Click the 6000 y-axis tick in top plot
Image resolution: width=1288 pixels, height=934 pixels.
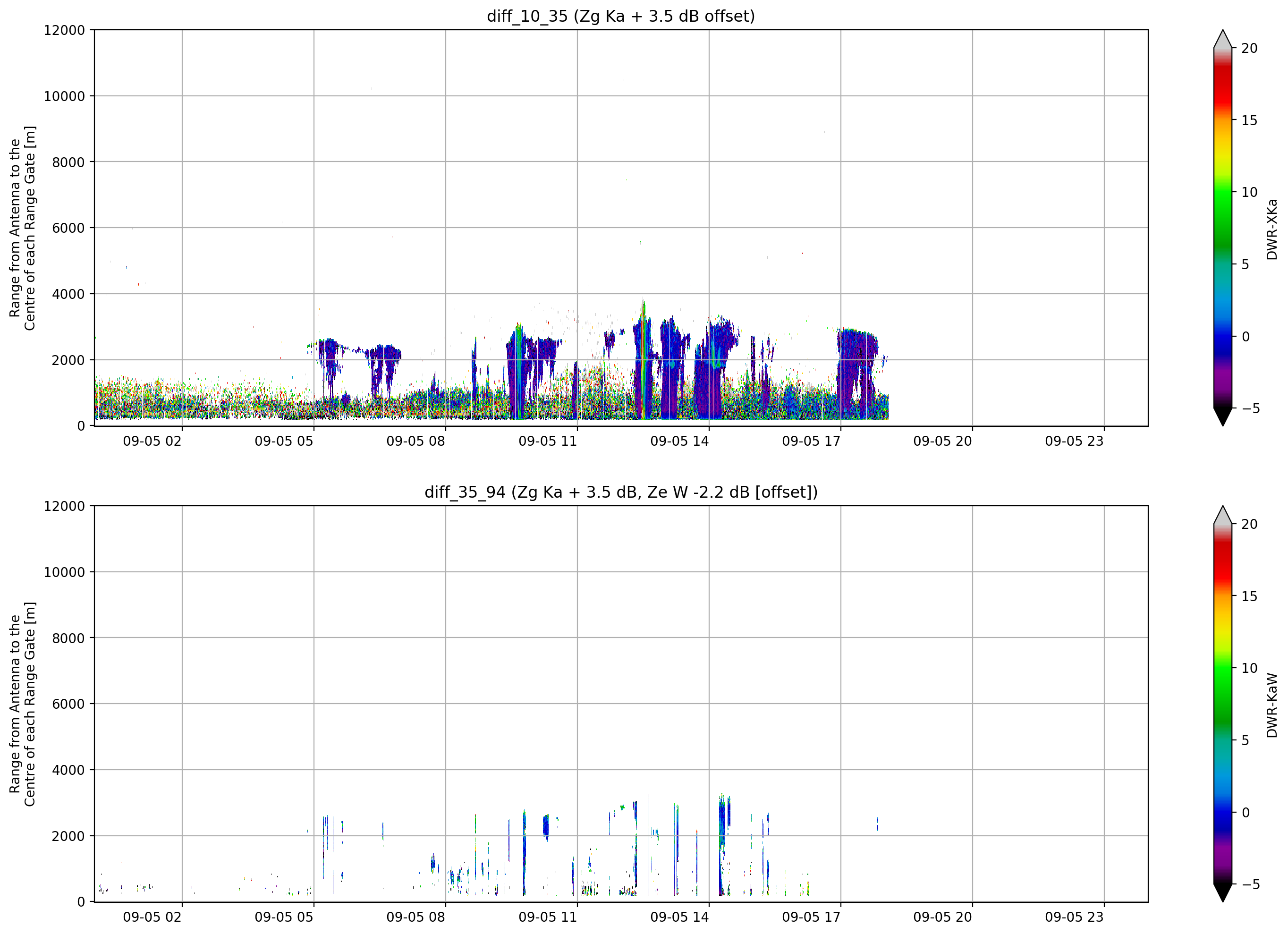[68, 228]
